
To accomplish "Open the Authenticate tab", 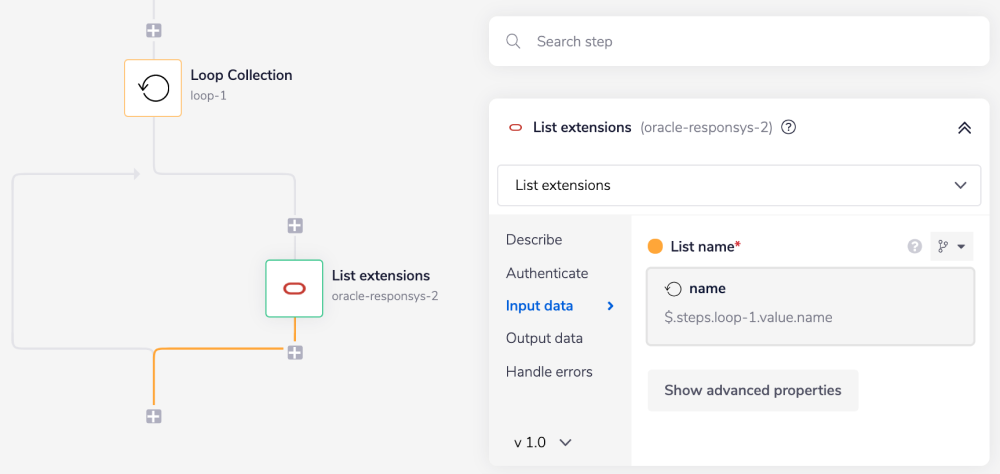I will coord(547,273).
